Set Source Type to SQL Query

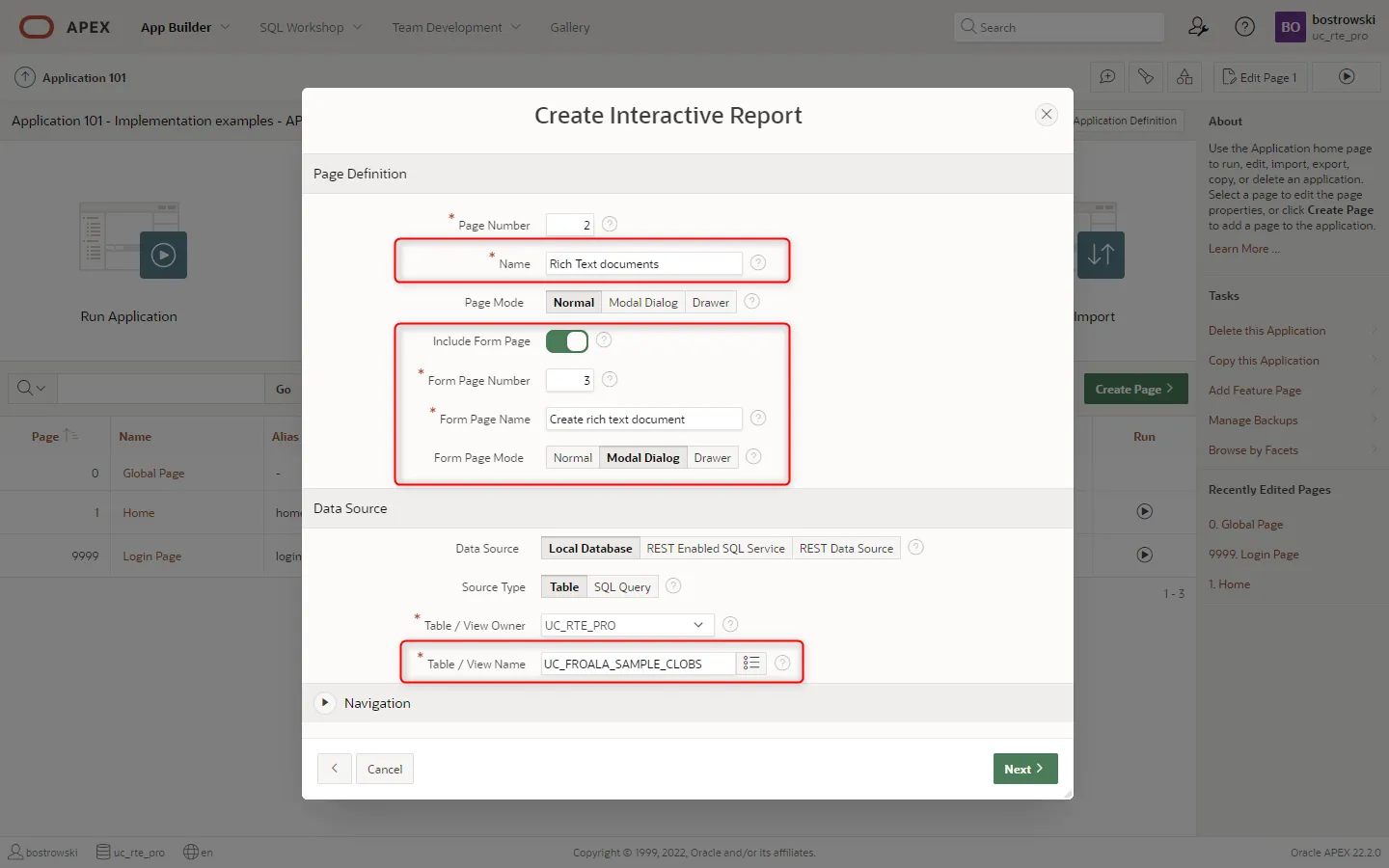(x=622, y=587)
